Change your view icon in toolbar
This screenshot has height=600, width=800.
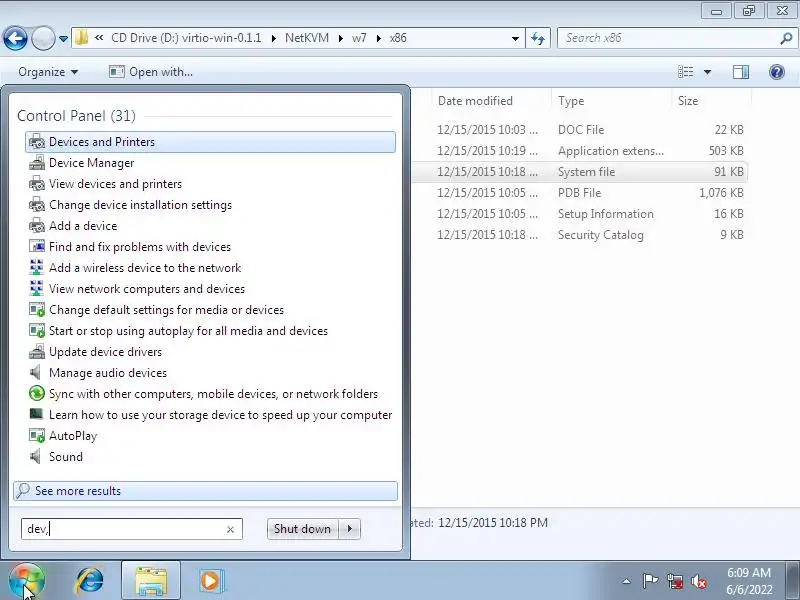tap(685, 72)
